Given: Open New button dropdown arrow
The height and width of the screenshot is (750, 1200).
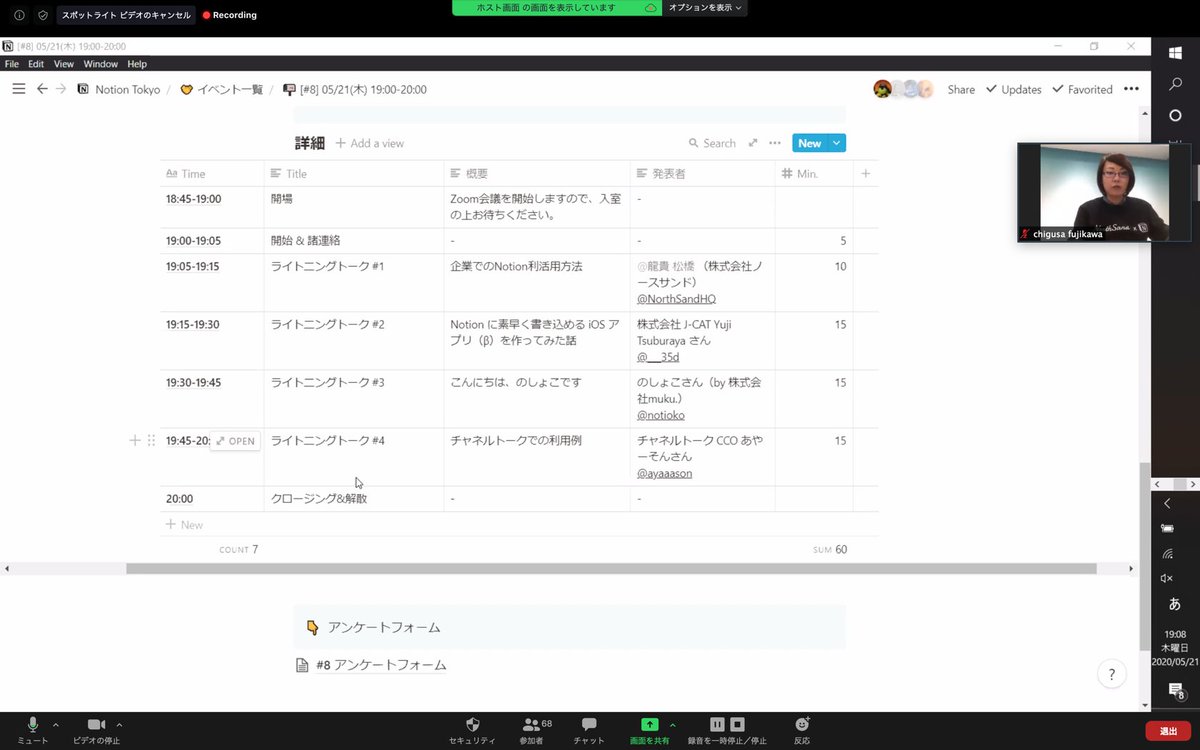Looking at the screenshot, I should (837, 143).
